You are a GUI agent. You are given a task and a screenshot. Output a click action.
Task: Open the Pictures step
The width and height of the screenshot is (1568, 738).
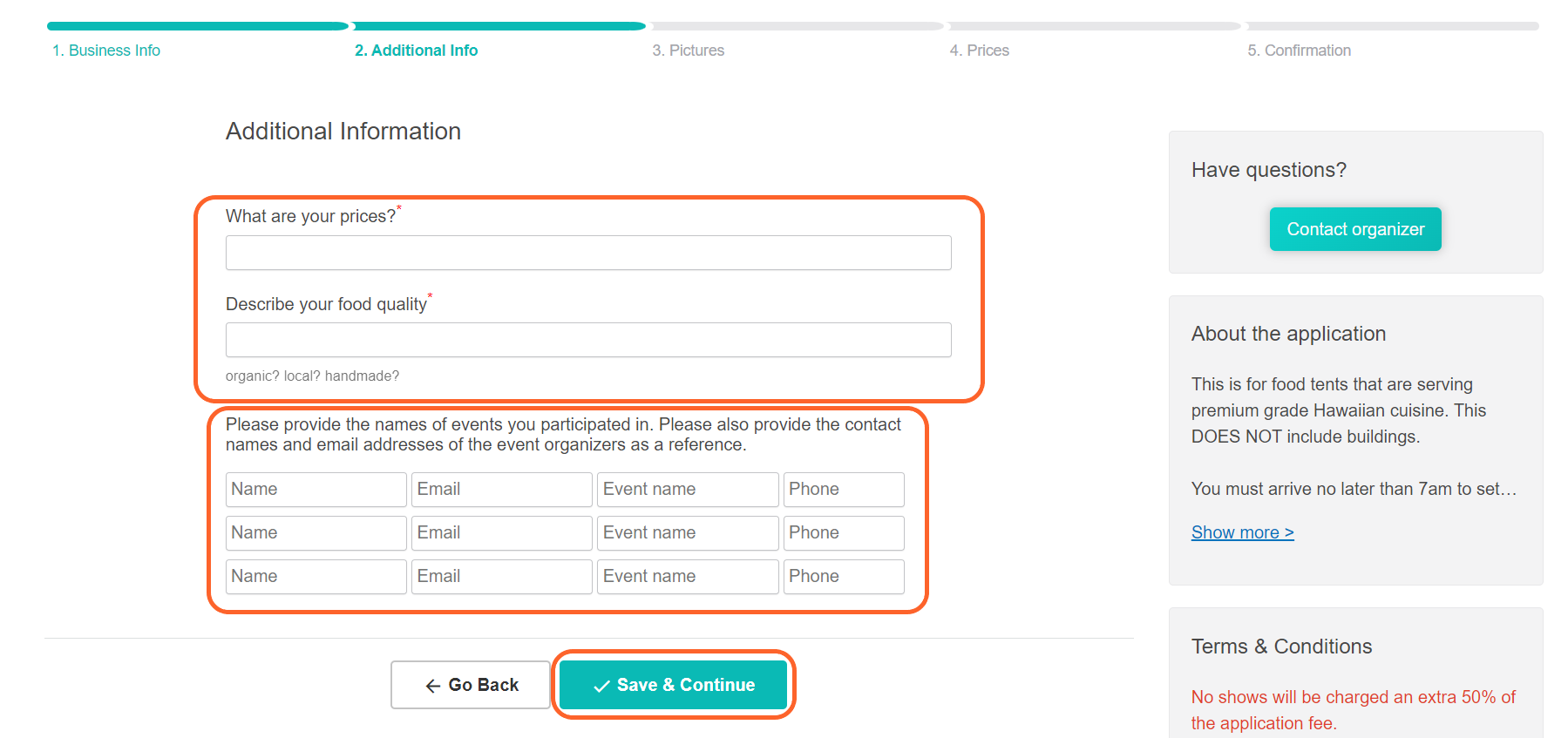689,50
